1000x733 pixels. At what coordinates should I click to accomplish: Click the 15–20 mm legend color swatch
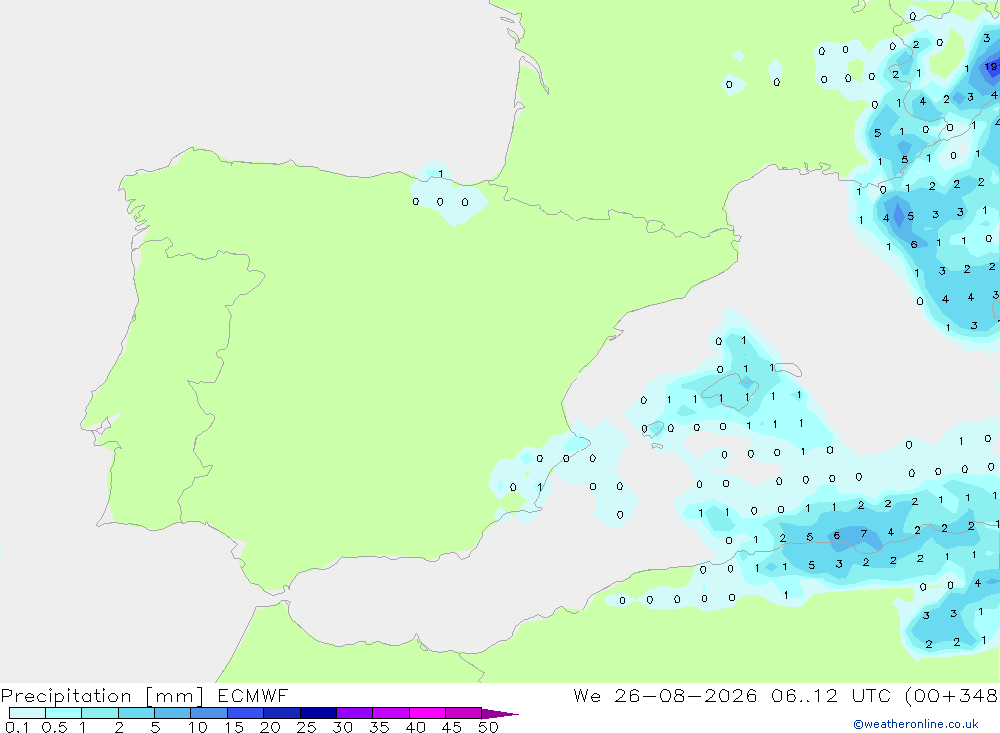click(246, 713)
